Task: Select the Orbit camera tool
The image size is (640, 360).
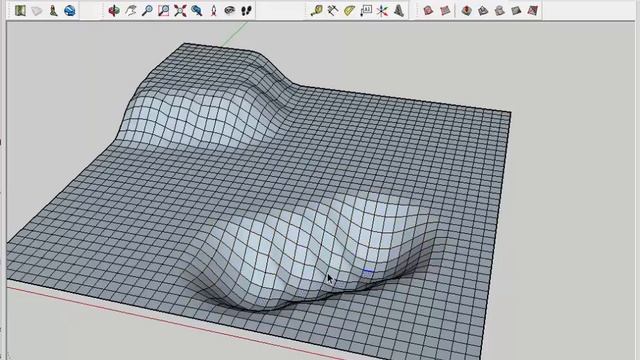Action: 114,10
